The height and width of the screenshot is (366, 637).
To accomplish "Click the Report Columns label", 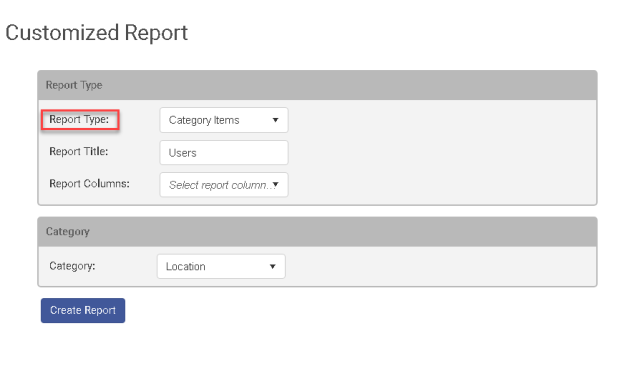I will coord(89,184).
